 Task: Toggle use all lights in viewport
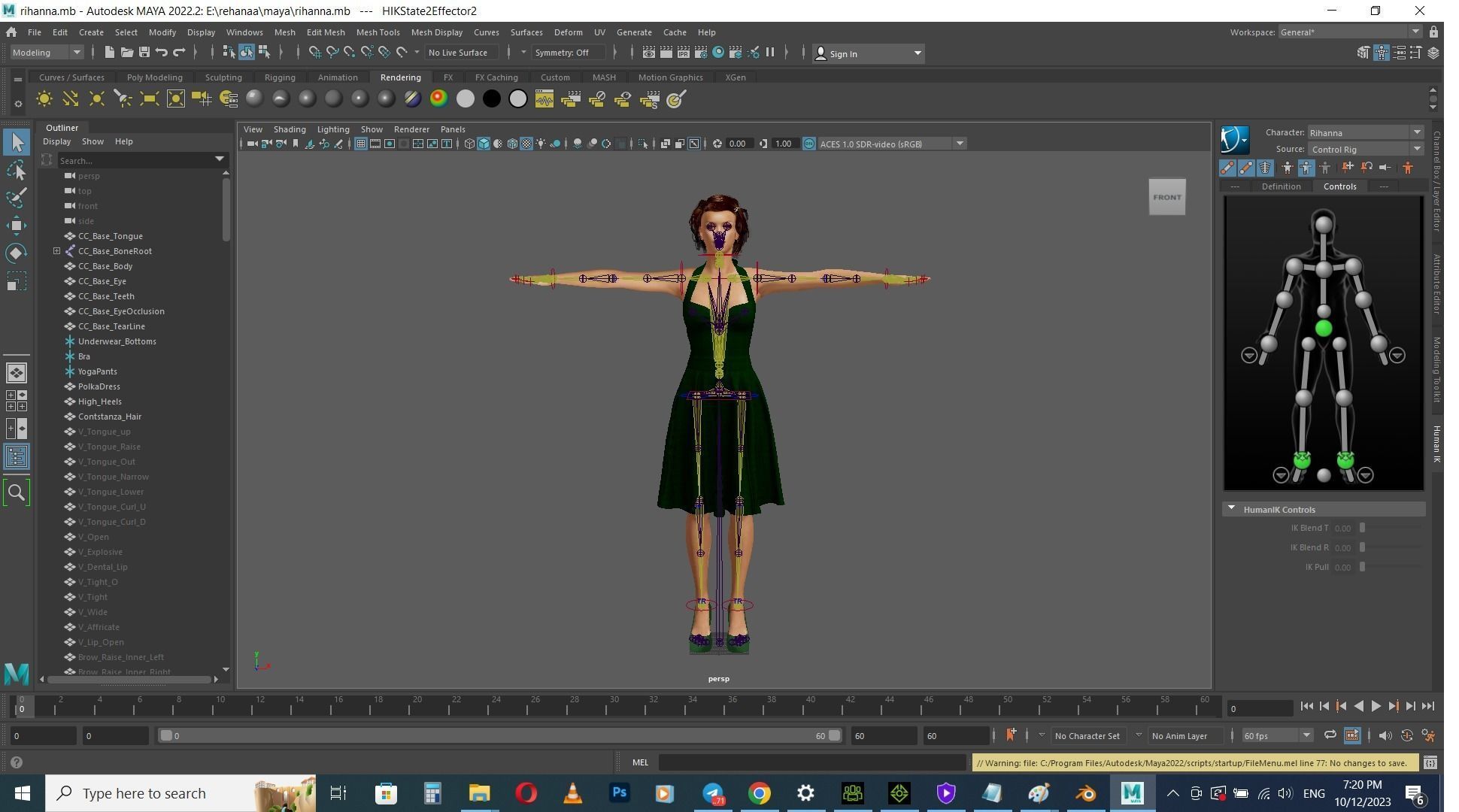coord(541,144)
